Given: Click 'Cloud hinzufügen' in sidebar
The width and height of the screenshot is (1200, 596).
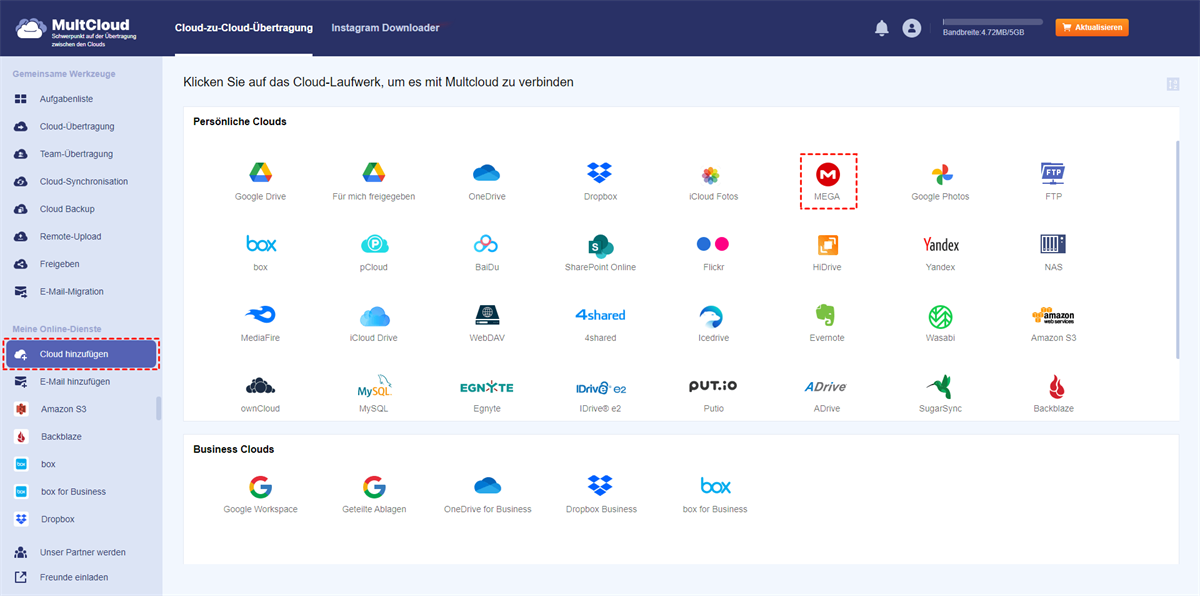Looking at the screenshot, I should coord(81,354).
